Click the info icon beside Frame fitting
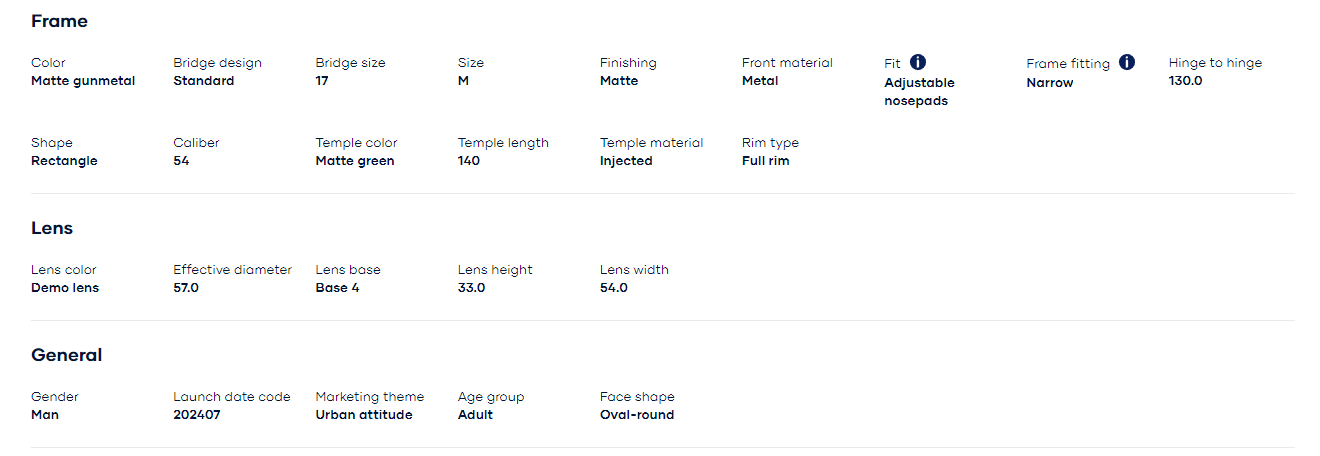This screenshot has height=456, width=1320. (x=1127, y=62)
